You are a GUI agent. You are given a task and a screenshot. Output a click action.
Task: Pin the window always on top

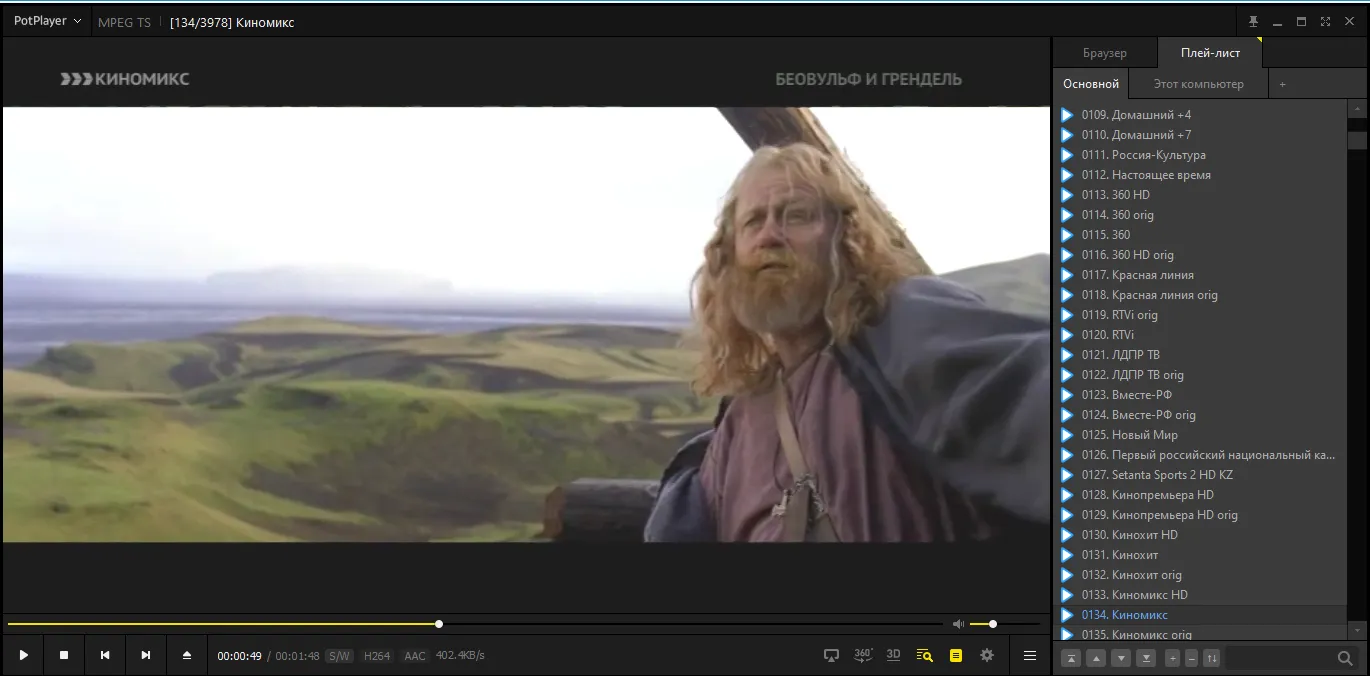(1253, 21)
